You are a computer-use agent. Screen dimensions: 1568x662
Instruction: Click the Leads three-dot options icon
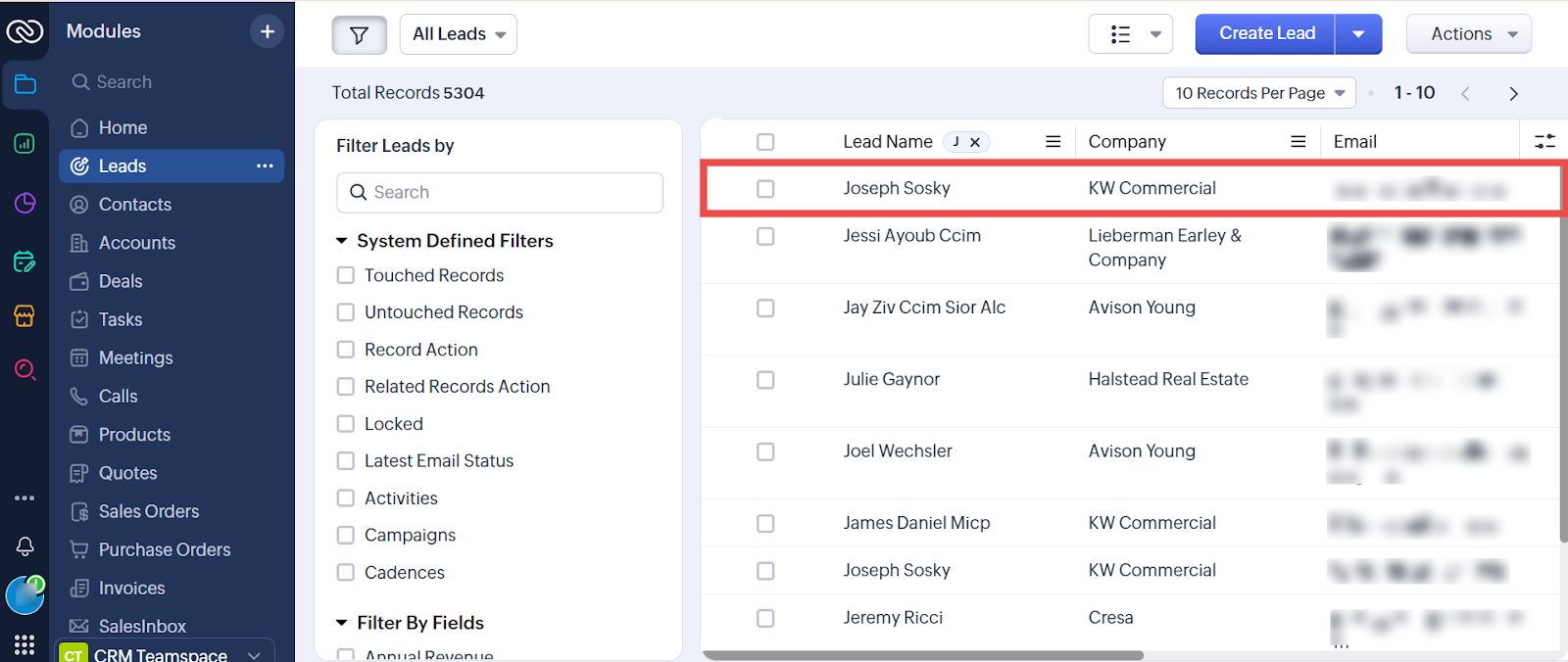(265, 166)
